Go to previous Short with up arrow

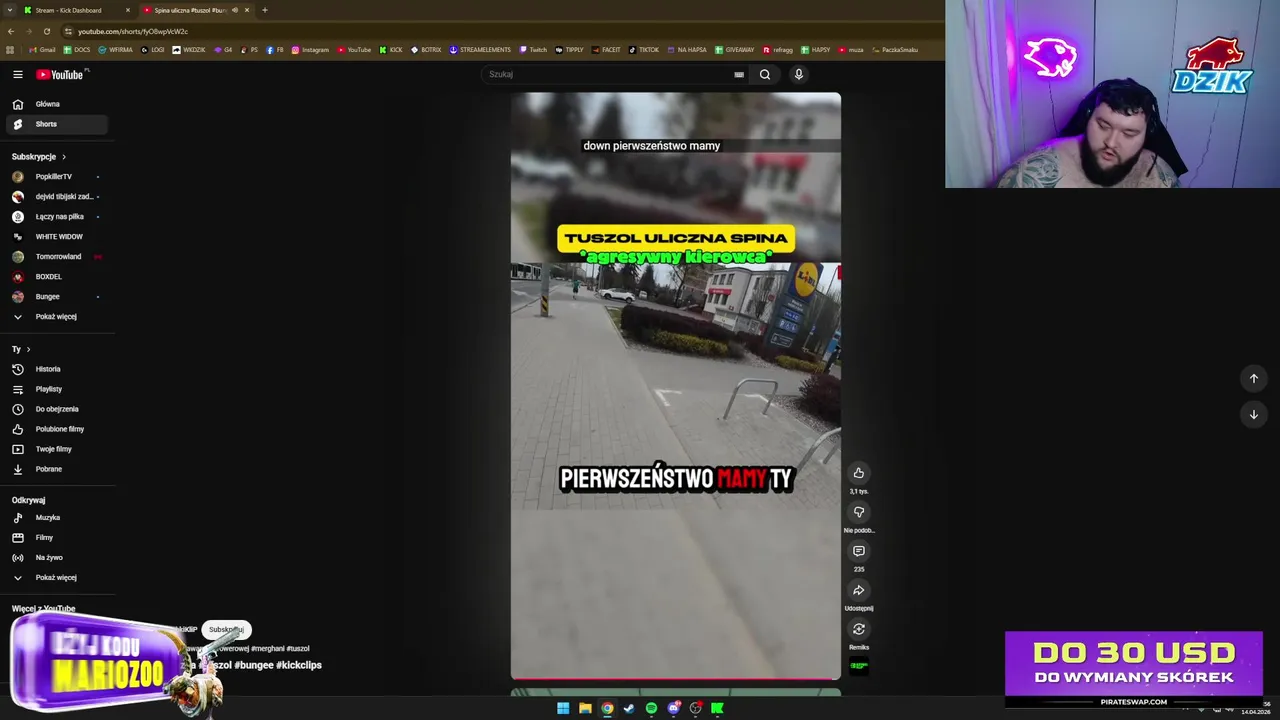pos(1253,378)
